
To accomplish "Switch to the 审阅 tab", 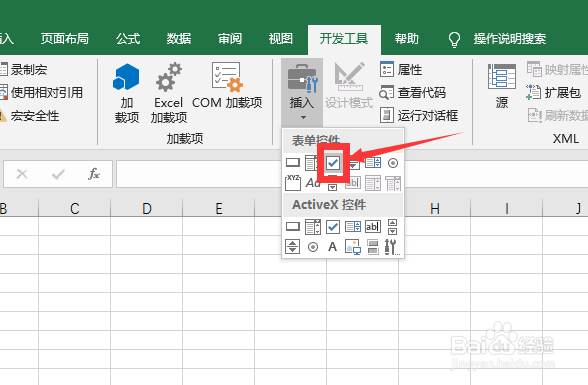I will (230, 39).
